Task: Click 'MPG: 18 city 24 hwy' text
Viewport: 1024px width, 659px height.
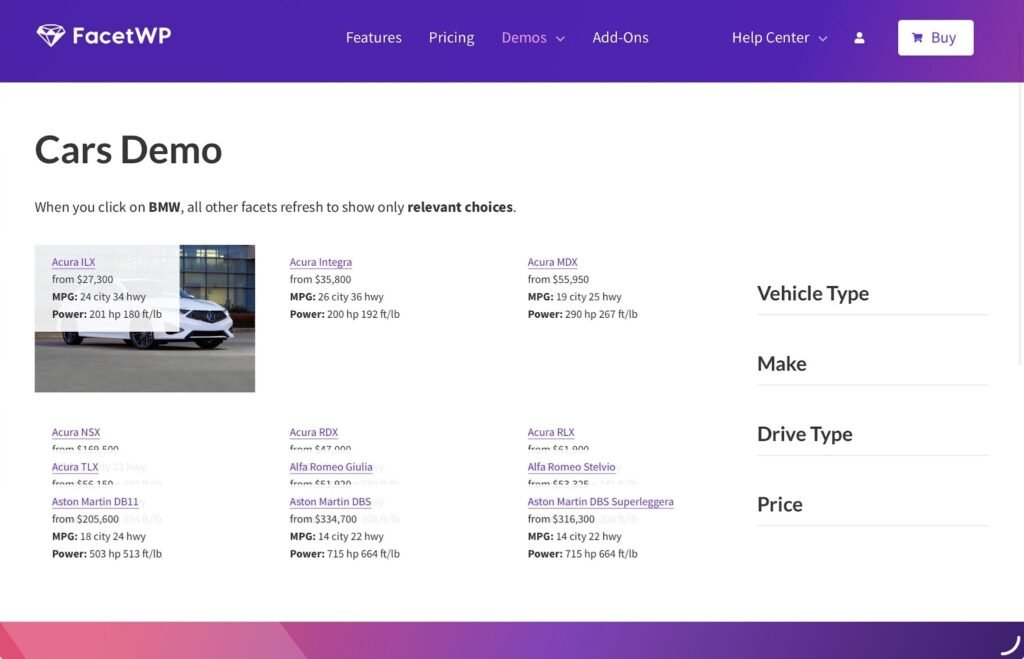Action: pyautogui.click(x=99, y=537)
